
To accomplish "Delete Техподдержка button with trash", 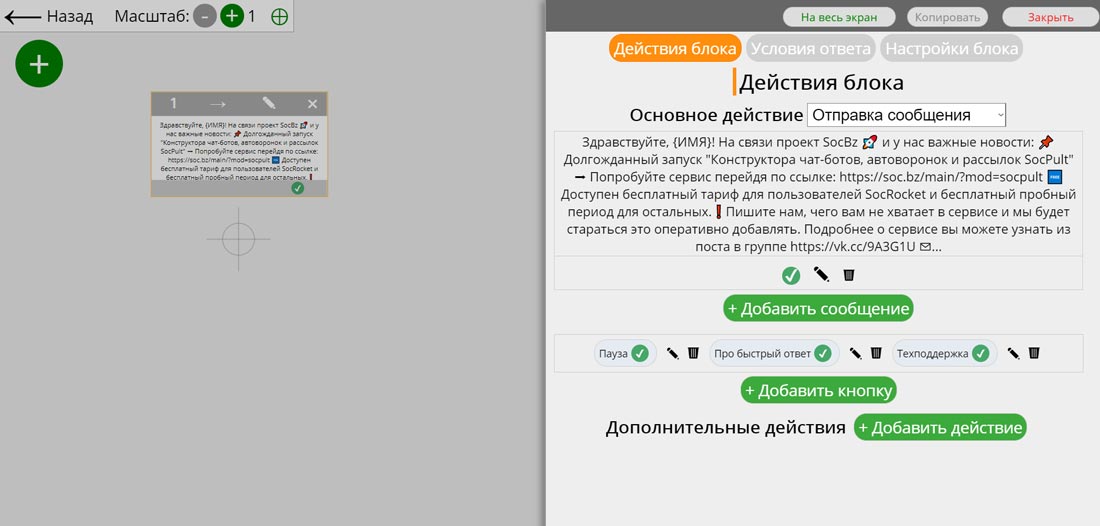I will point(1034,353).
